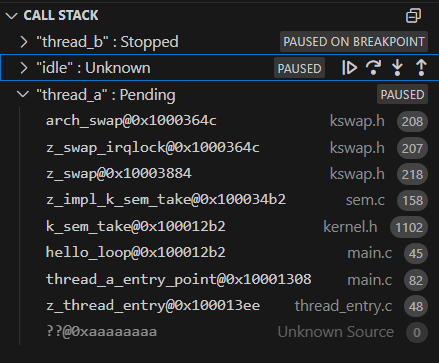Open frame thread_a_entry_point@0x10001308
439x363 pixels.
tap(219, 280)
